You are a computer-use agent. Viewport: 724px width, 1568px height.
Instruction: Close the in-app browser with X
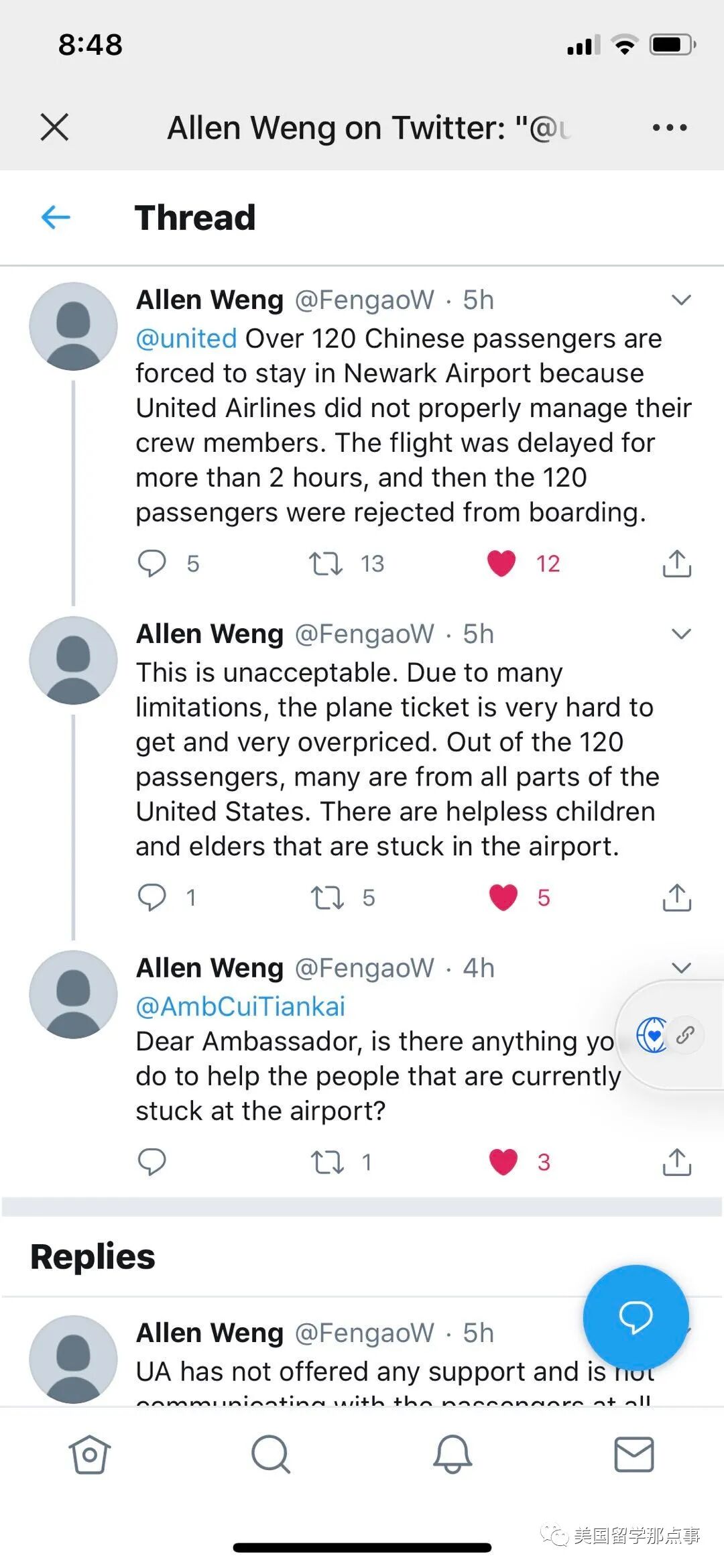54,127
